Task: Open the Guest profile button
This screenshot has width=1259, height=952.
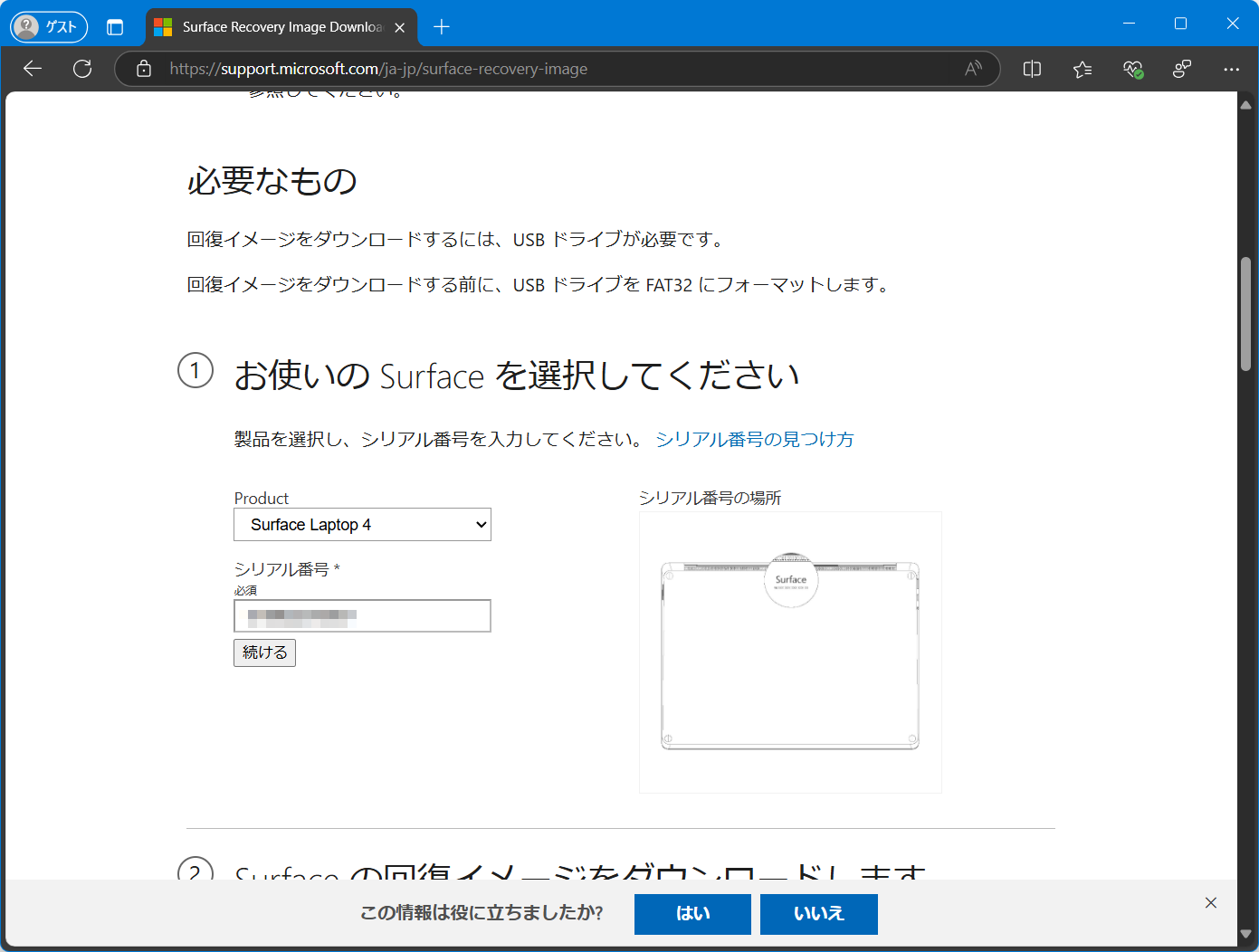Action: tap(49, 27)
